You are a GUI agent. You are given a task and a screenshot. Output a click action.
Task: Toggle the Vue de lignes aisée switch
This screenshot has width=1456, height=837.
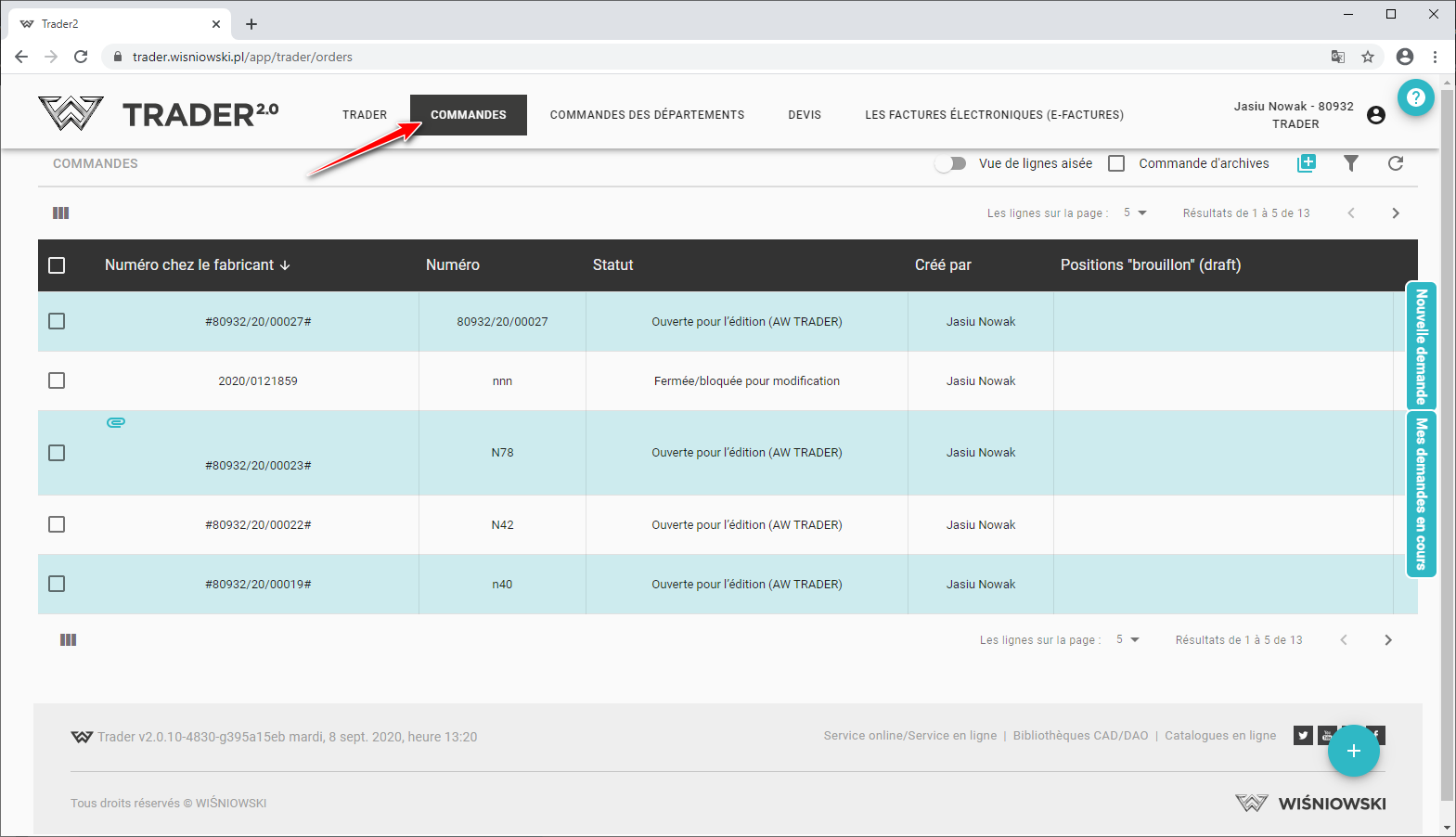pyautogui.click(x=950, y=163)
